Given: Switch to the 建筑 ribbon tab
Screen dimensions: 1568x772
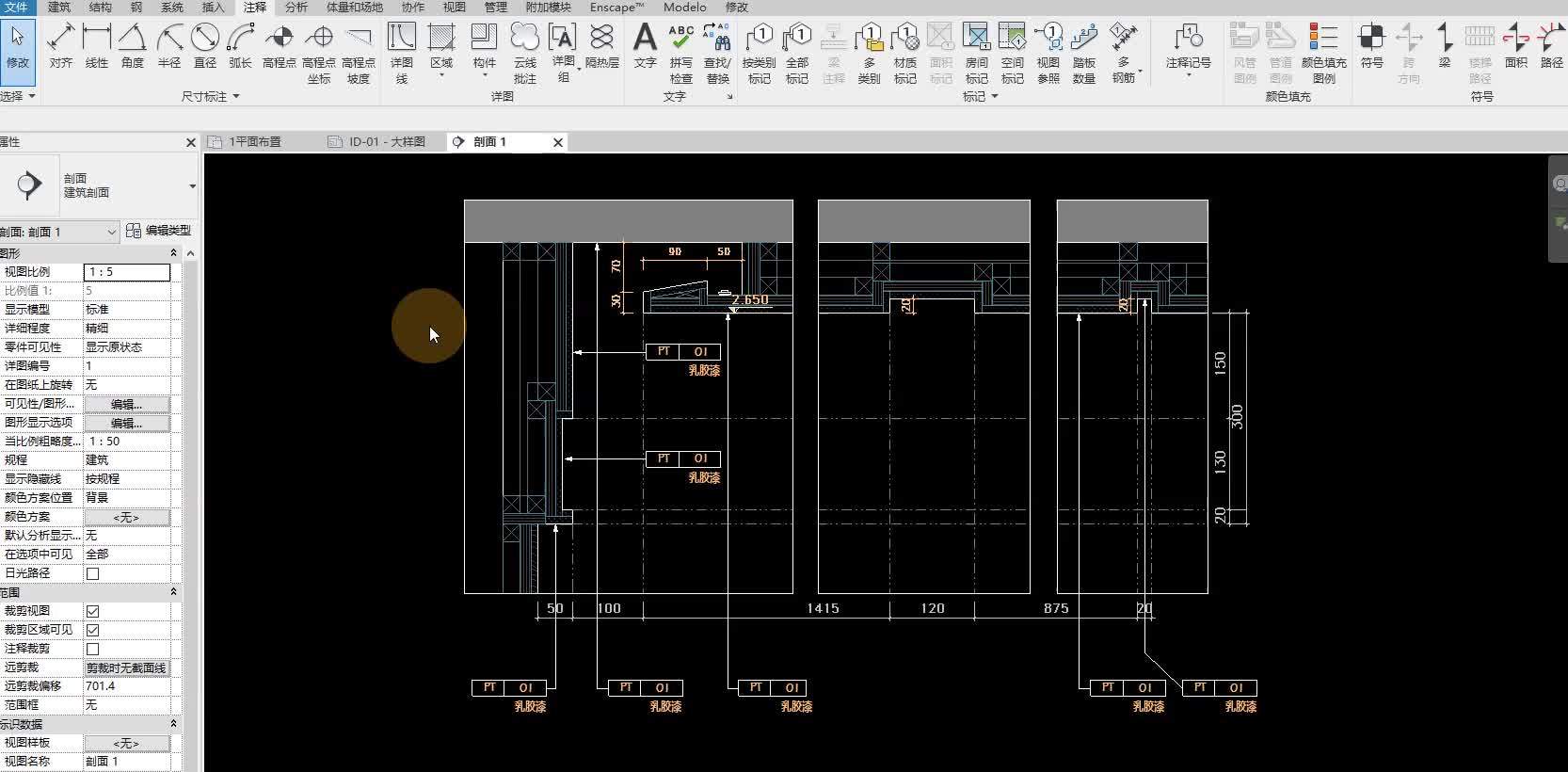Looking at the screenshot, I should 58,7.
